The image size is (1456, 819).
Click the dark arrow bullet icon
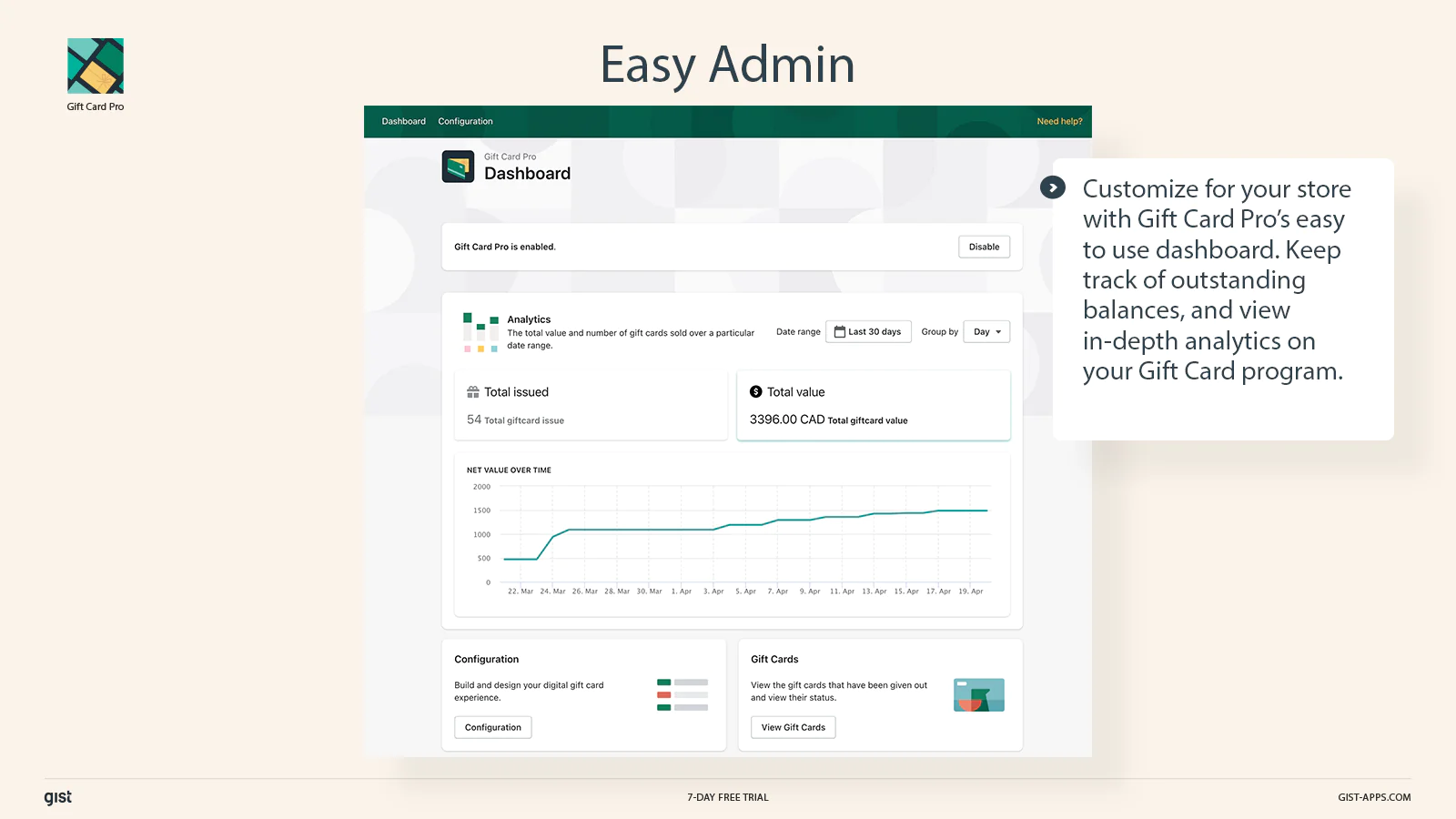click(1052, 187)
